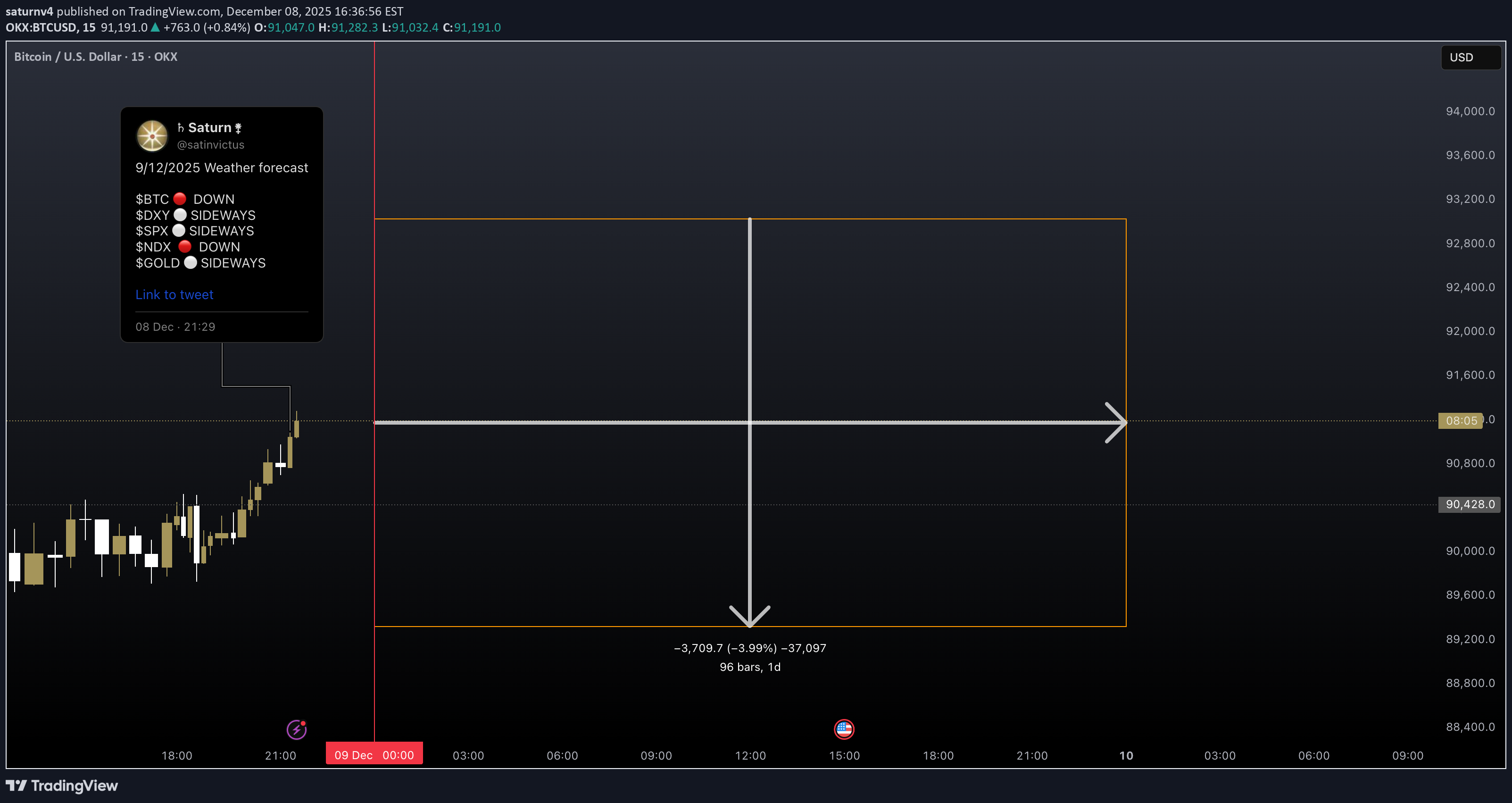Image resolution: width=1512 pixels, height=803 pixels.
Task: Click the US flag economic event icon
Action: [844, 729]
